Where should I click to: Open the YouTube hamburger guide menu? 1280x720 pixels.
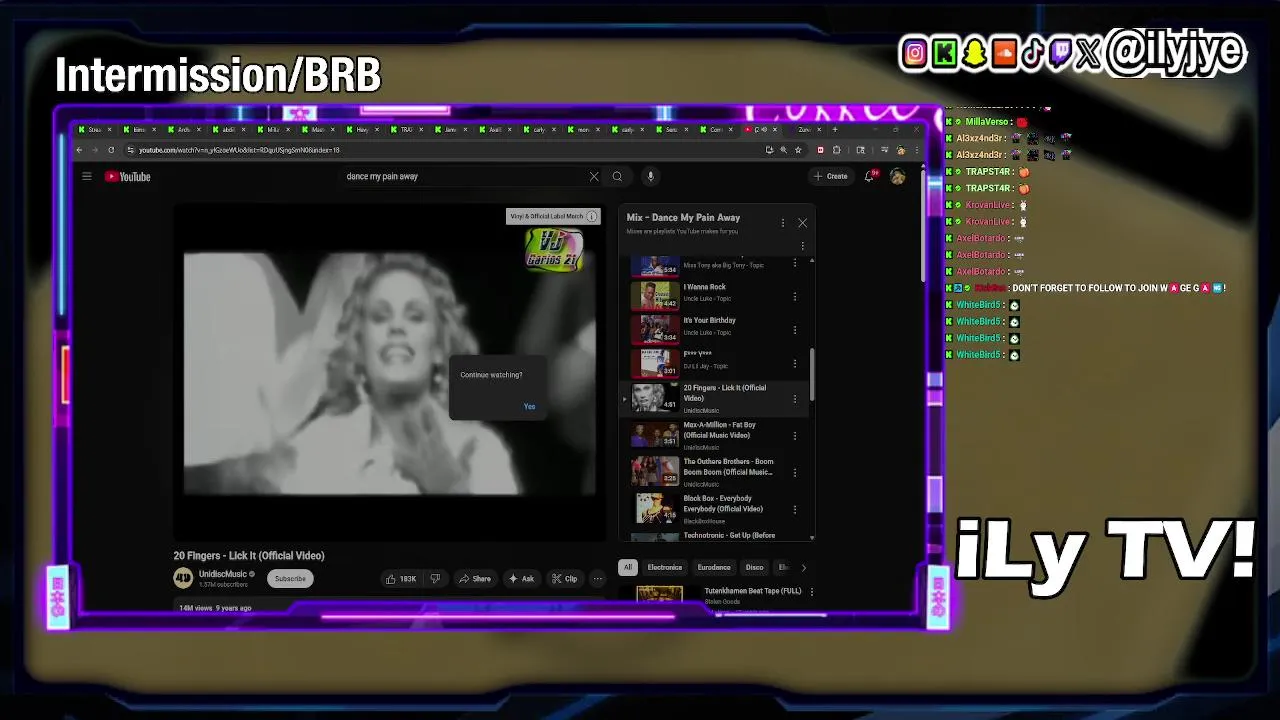(x=87, y=177)
